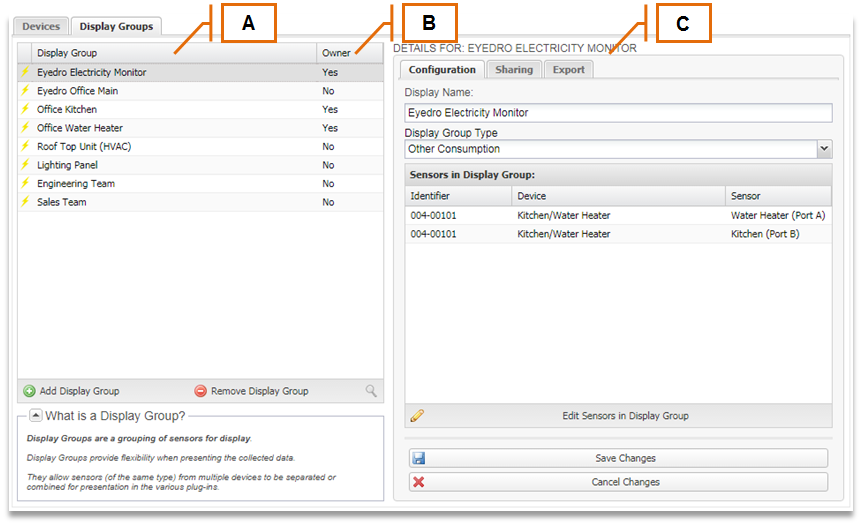
Task: Select Engineering Team display group
Action: 201,183
